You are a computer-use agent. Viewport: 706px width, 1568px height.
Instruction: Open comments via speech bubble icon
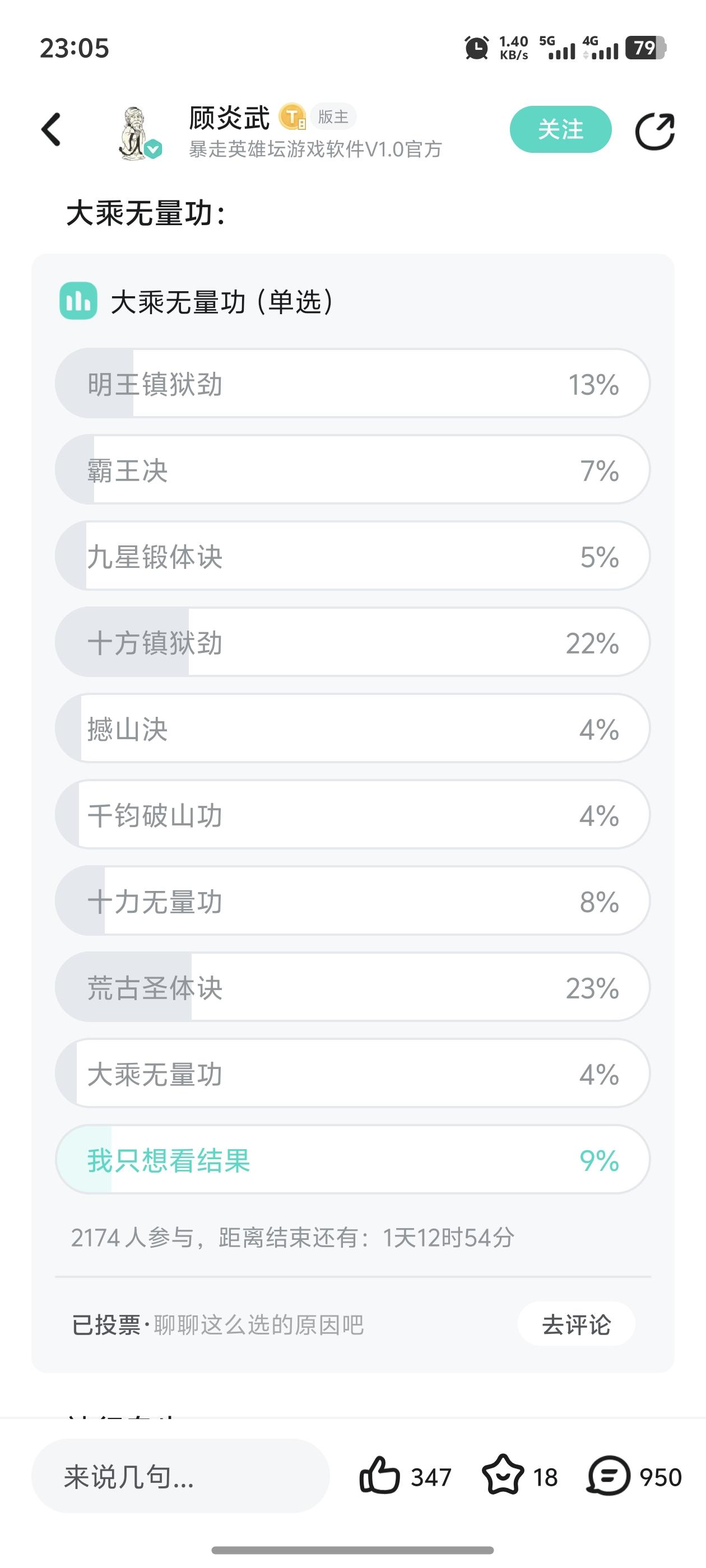[608, 1476]
